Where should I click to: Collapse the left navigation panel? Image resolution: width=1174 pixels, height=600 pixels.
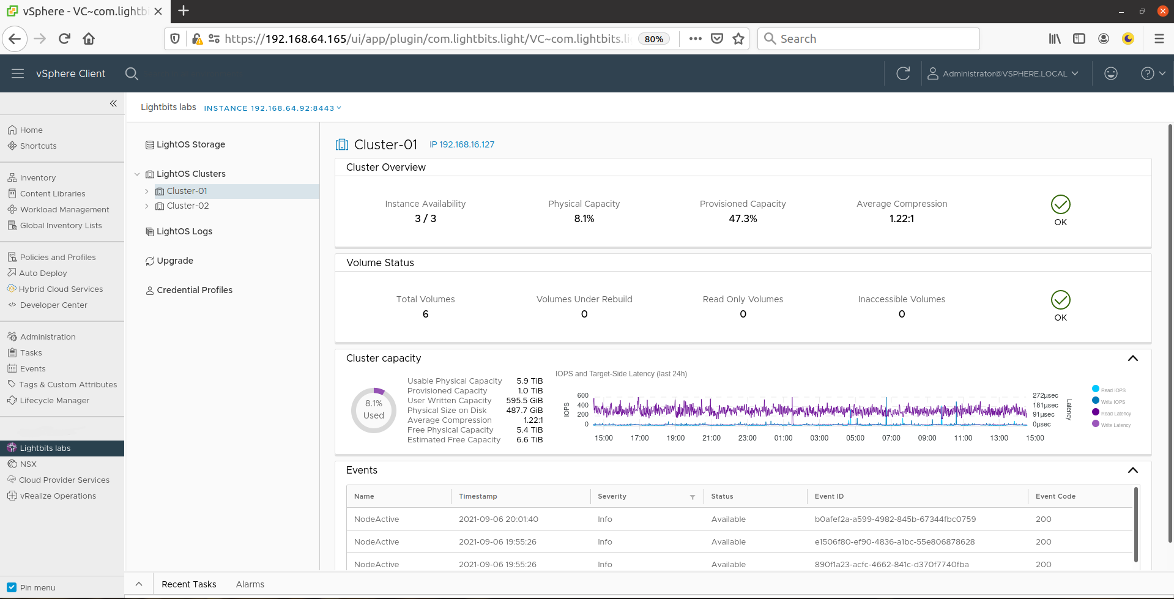pyautogui.click(x=113, y=104)
